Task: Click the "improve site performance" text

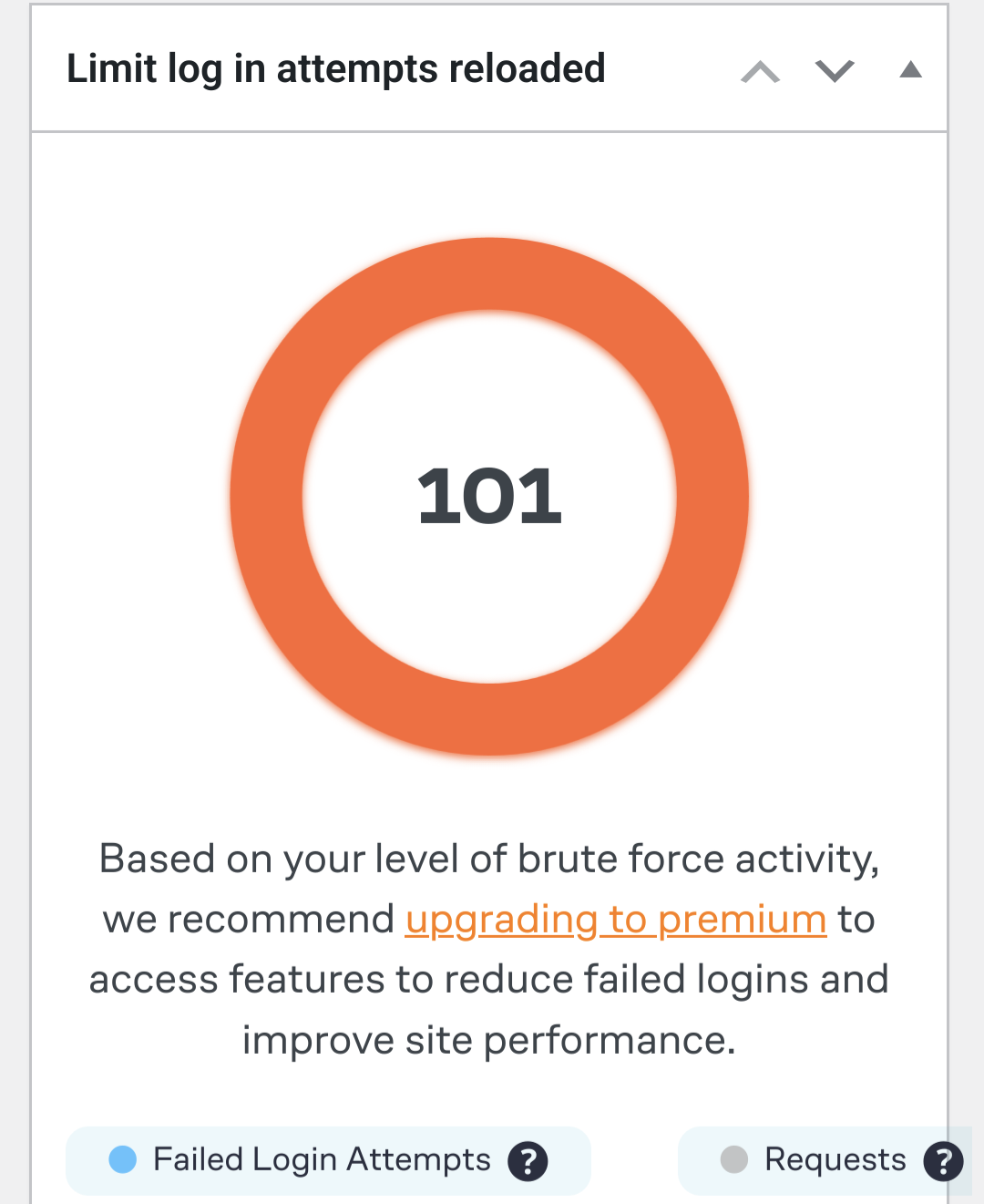Action: tap(489, 1040)
